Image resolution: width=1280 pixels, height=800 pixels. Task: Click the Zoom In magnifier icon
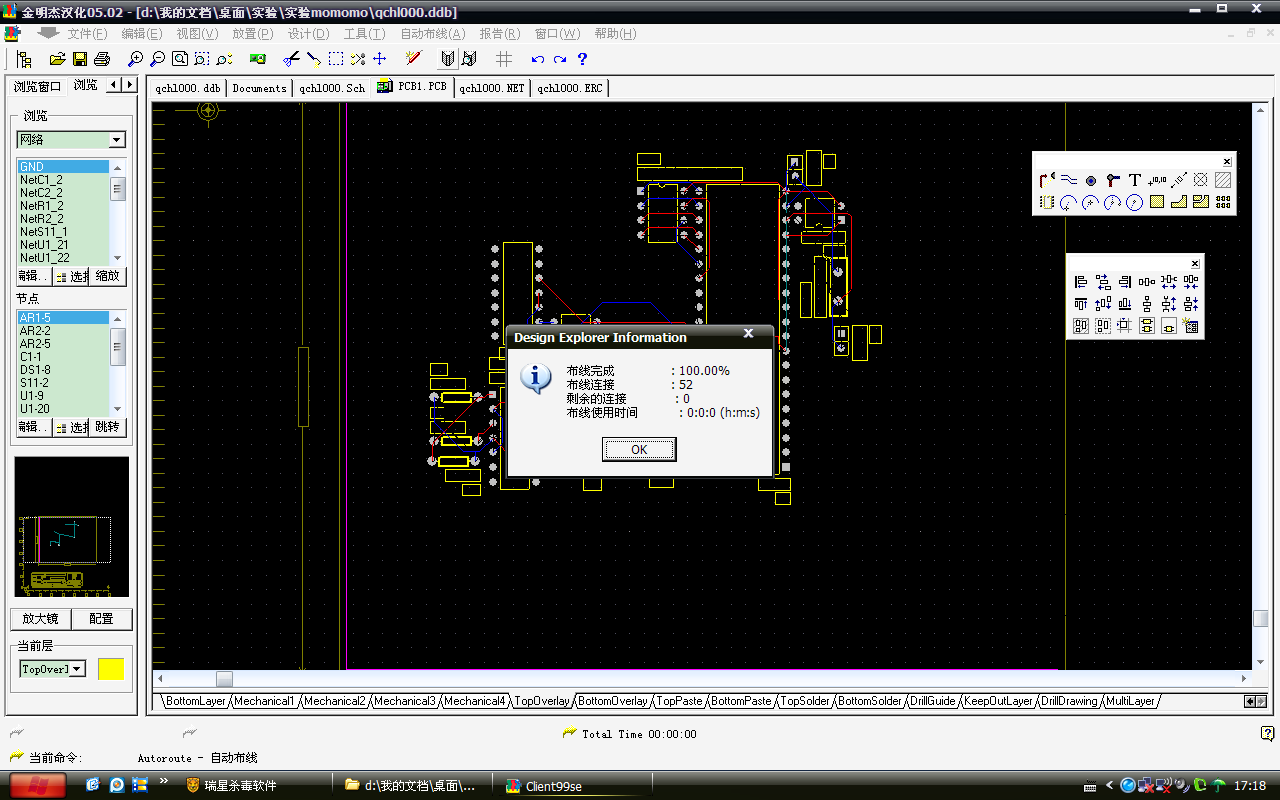pyautogui.click(x=135, y=60)
